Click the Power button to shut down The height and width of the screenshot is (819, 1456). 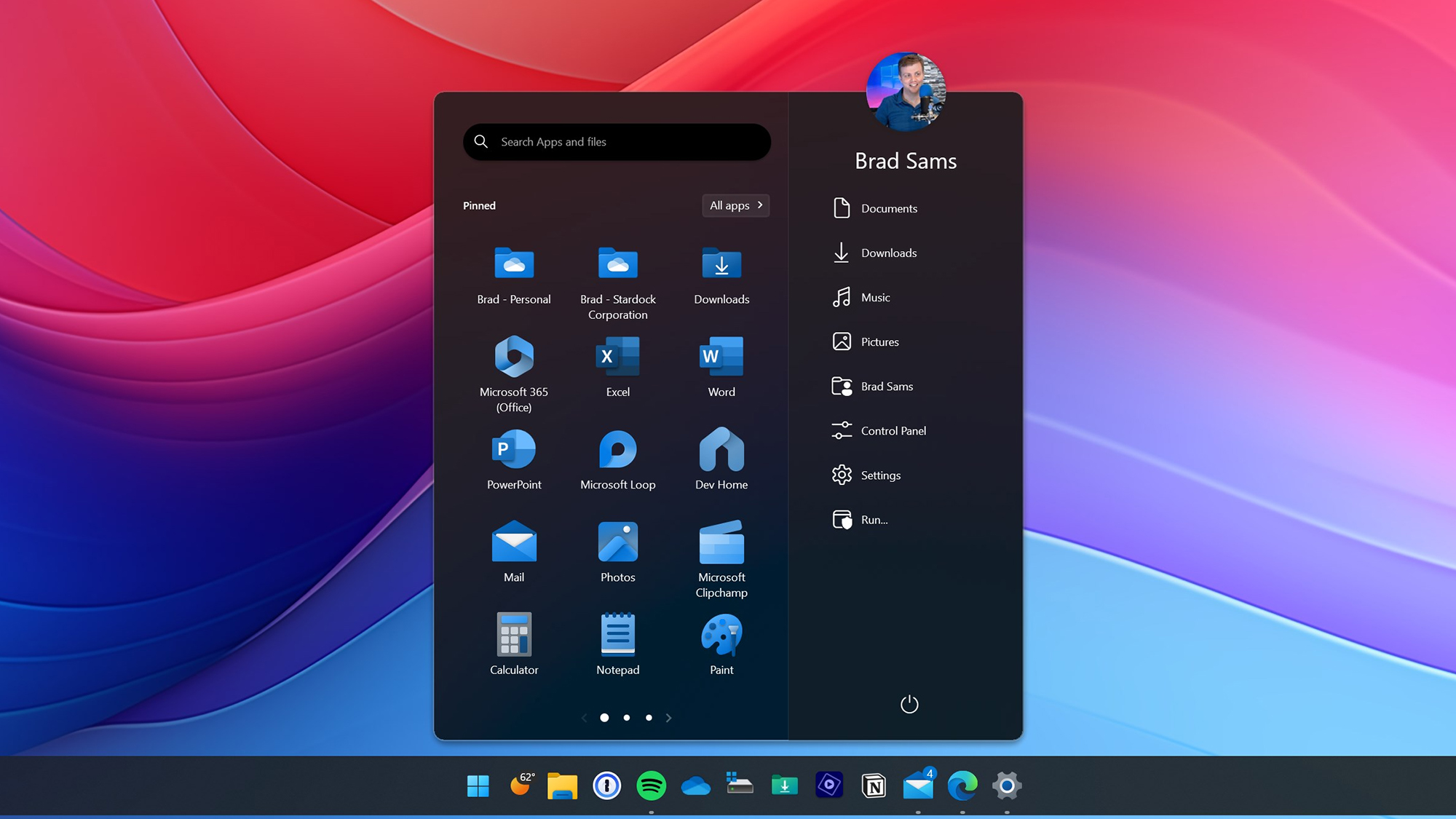(x=908, y=704)
